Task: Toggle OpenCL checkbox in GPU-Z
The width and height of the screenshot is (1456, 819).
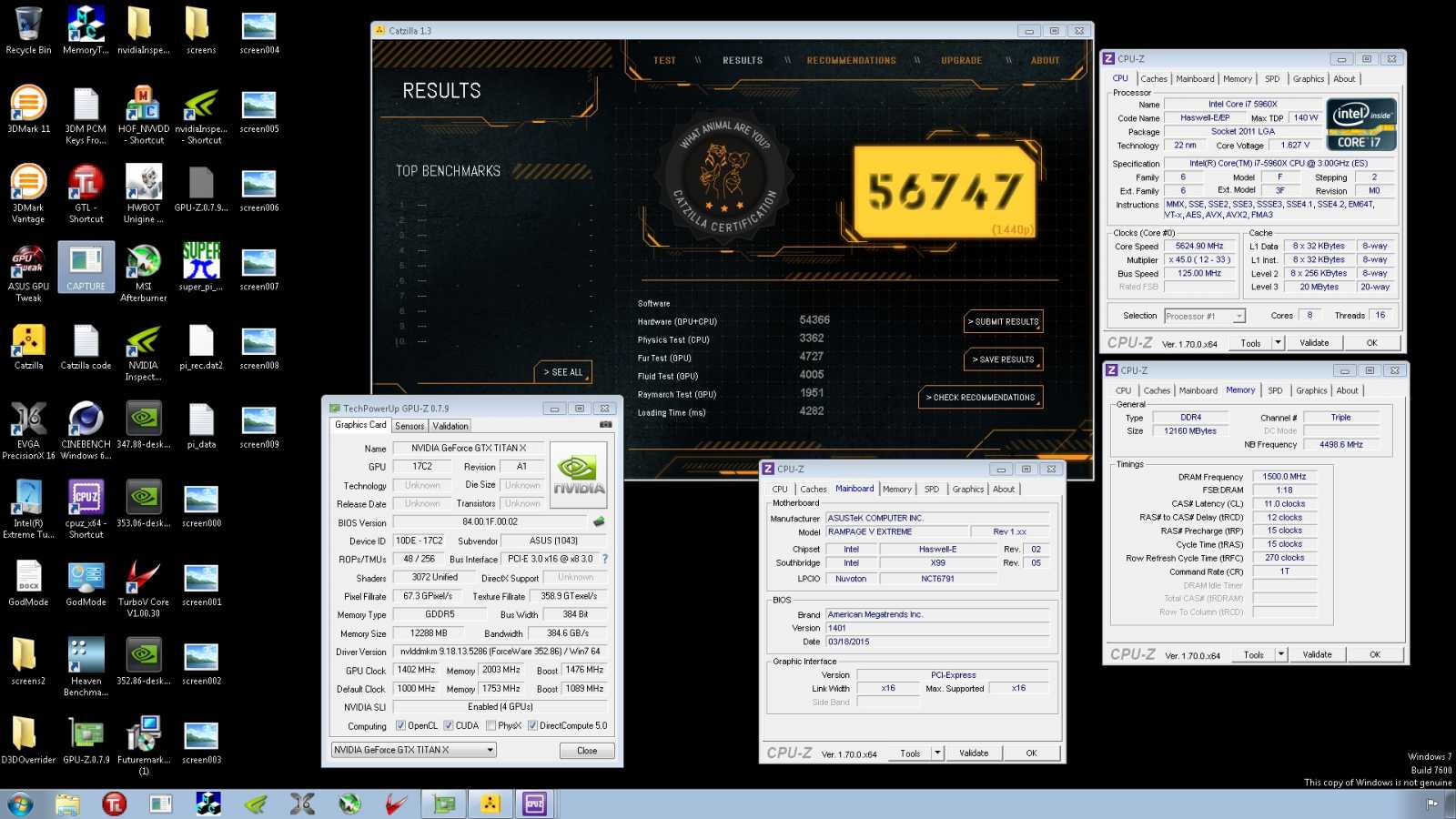Action: coord(400,726)
